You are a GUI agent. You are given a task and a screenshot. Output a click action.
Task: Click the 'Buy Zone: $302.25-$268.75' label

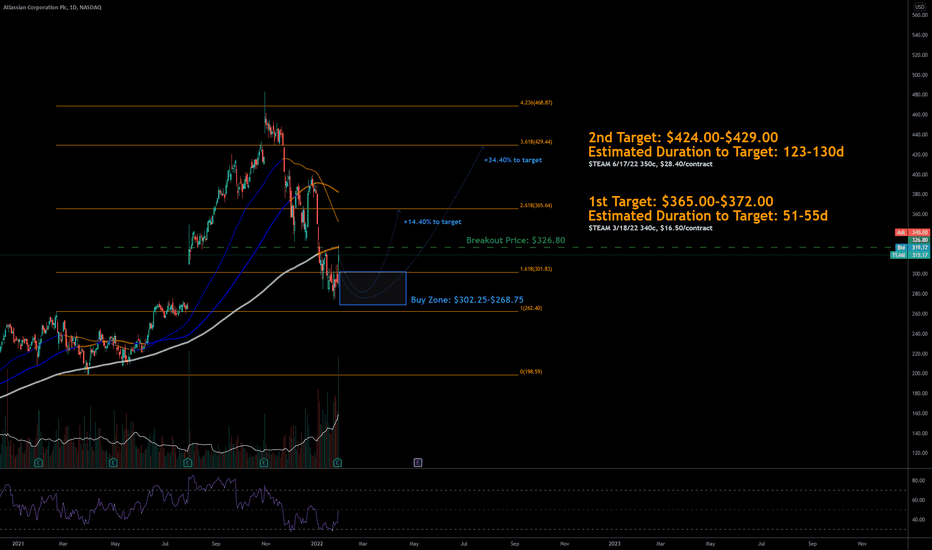(467, 300)
